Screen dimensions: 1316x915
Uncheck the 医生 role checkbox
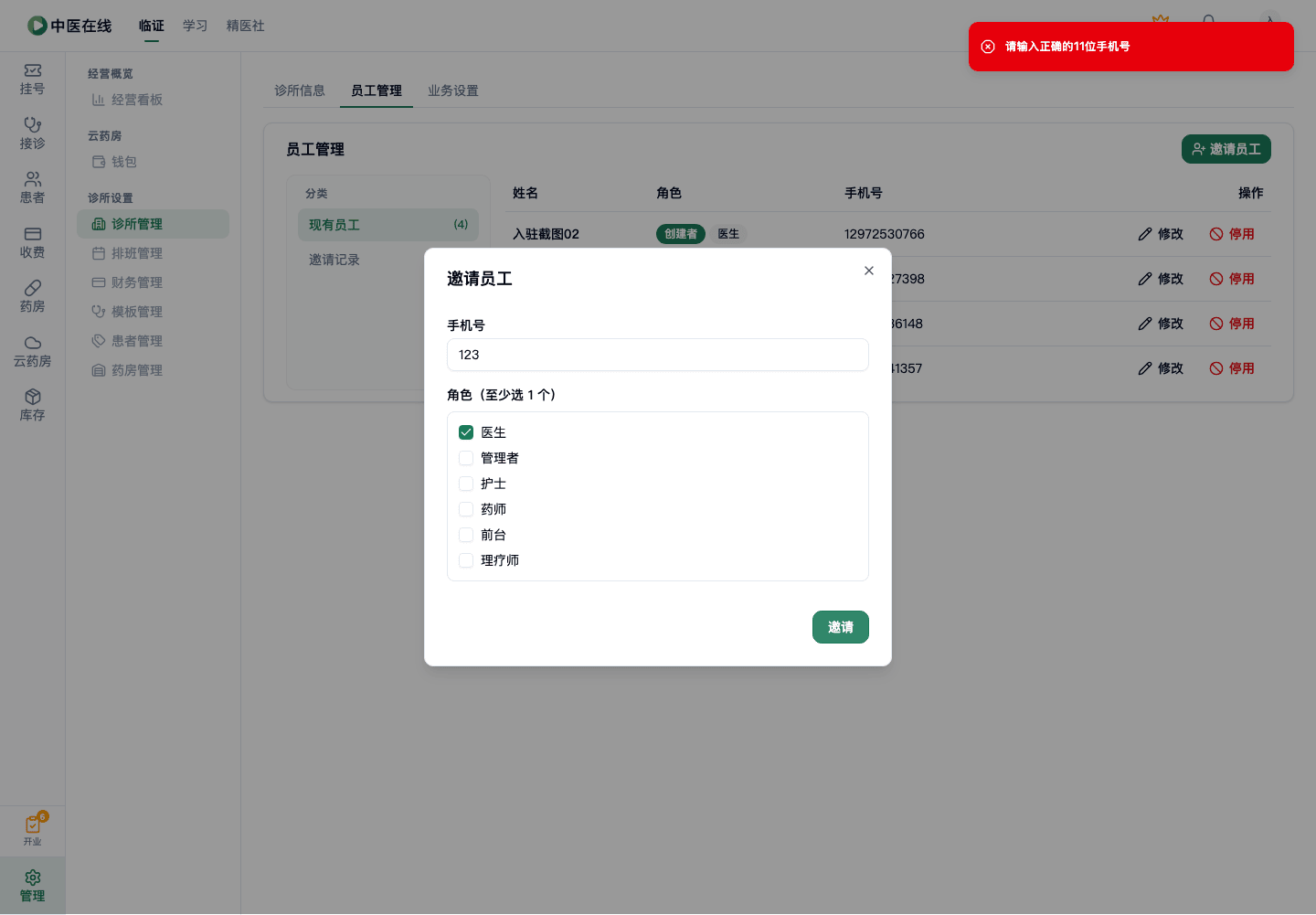click(x=466, y=432)
